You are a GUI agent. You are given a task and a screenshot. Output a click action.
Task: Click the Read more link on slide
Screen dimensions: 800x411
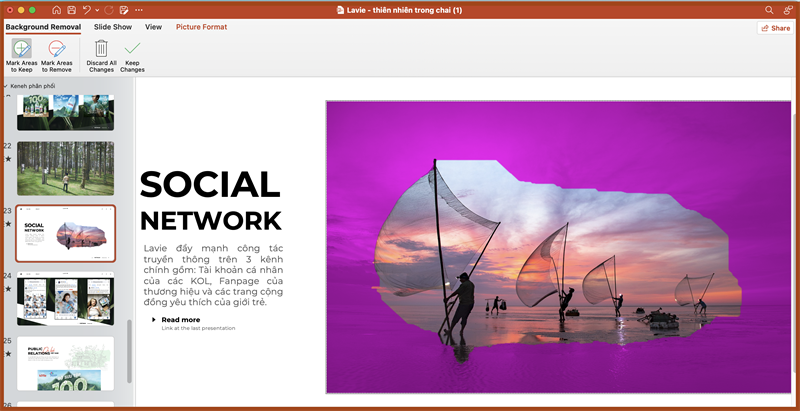point(180,320)
